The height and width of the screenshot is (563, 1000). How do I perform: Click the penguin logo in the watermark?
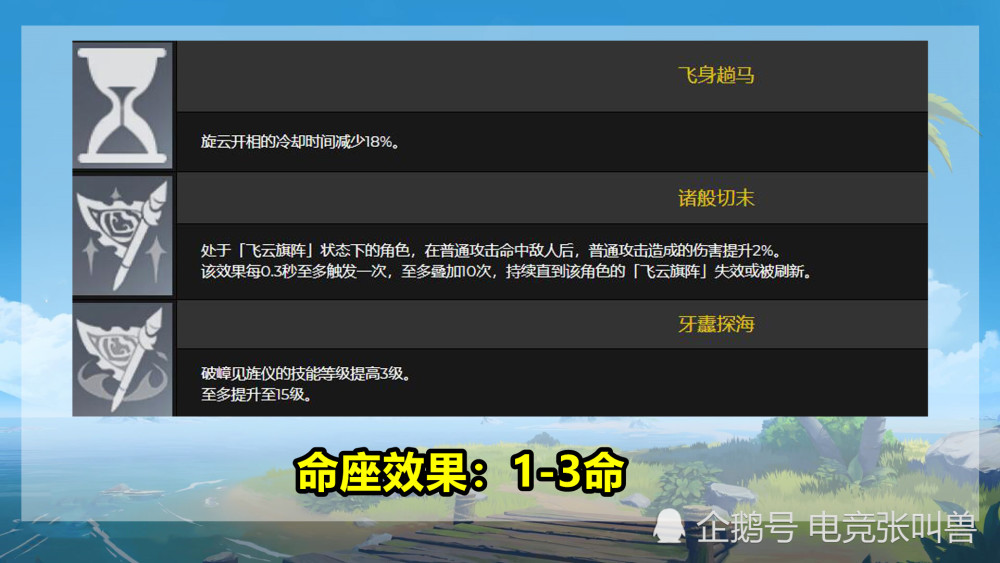pyautogui.click(x=669, y=527)
